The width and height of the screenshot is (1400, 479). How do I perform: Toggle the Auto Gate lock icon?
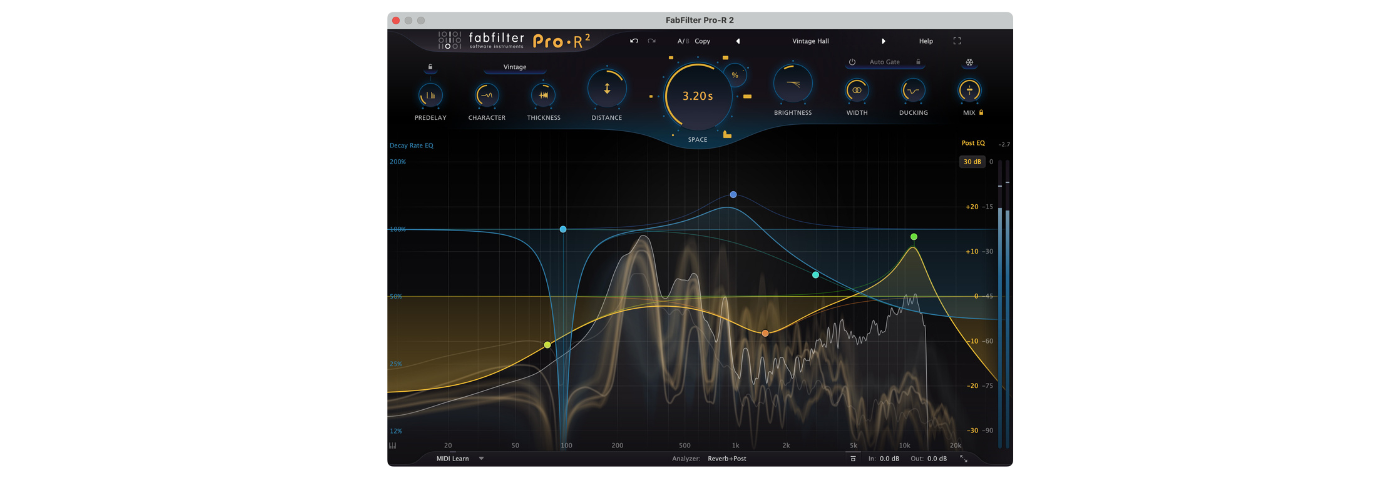(918, 62)
